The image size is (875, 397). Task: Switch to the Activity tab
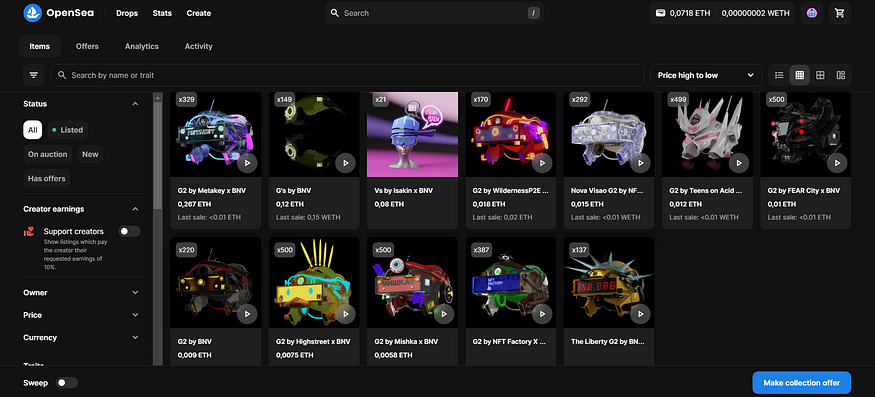(199, 46)
